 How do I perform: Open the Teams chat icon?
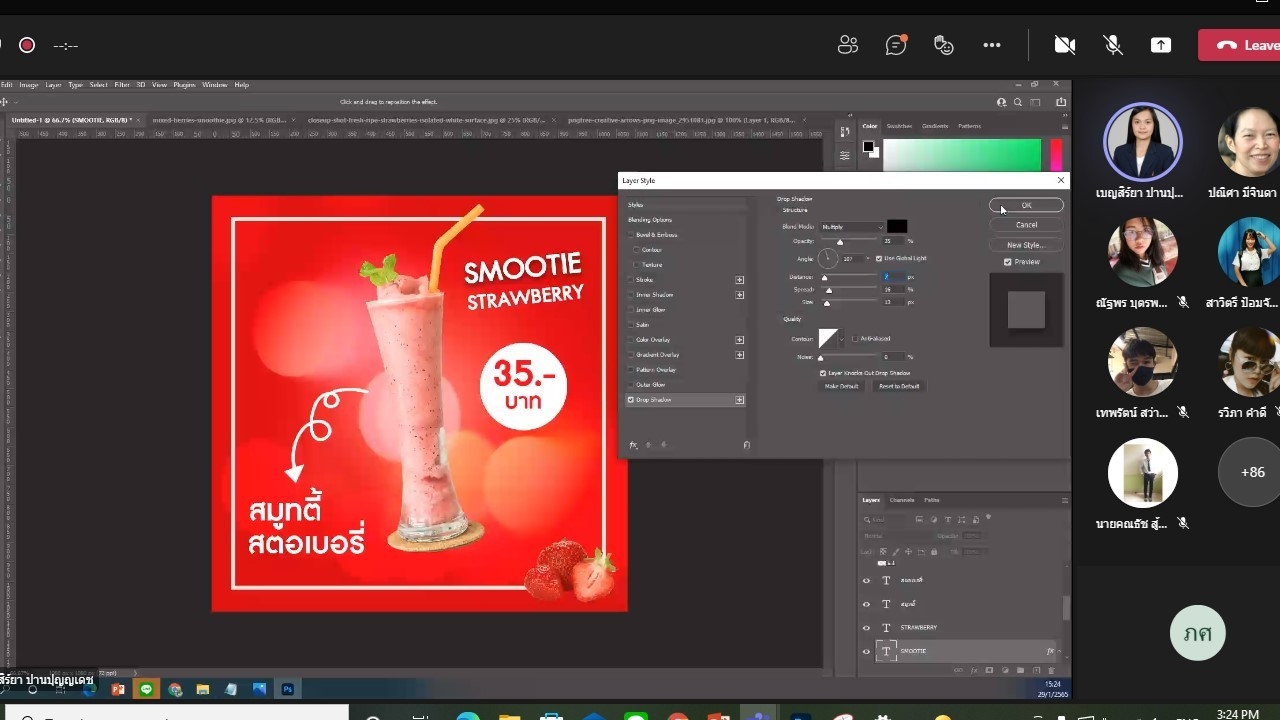point(896,45)
